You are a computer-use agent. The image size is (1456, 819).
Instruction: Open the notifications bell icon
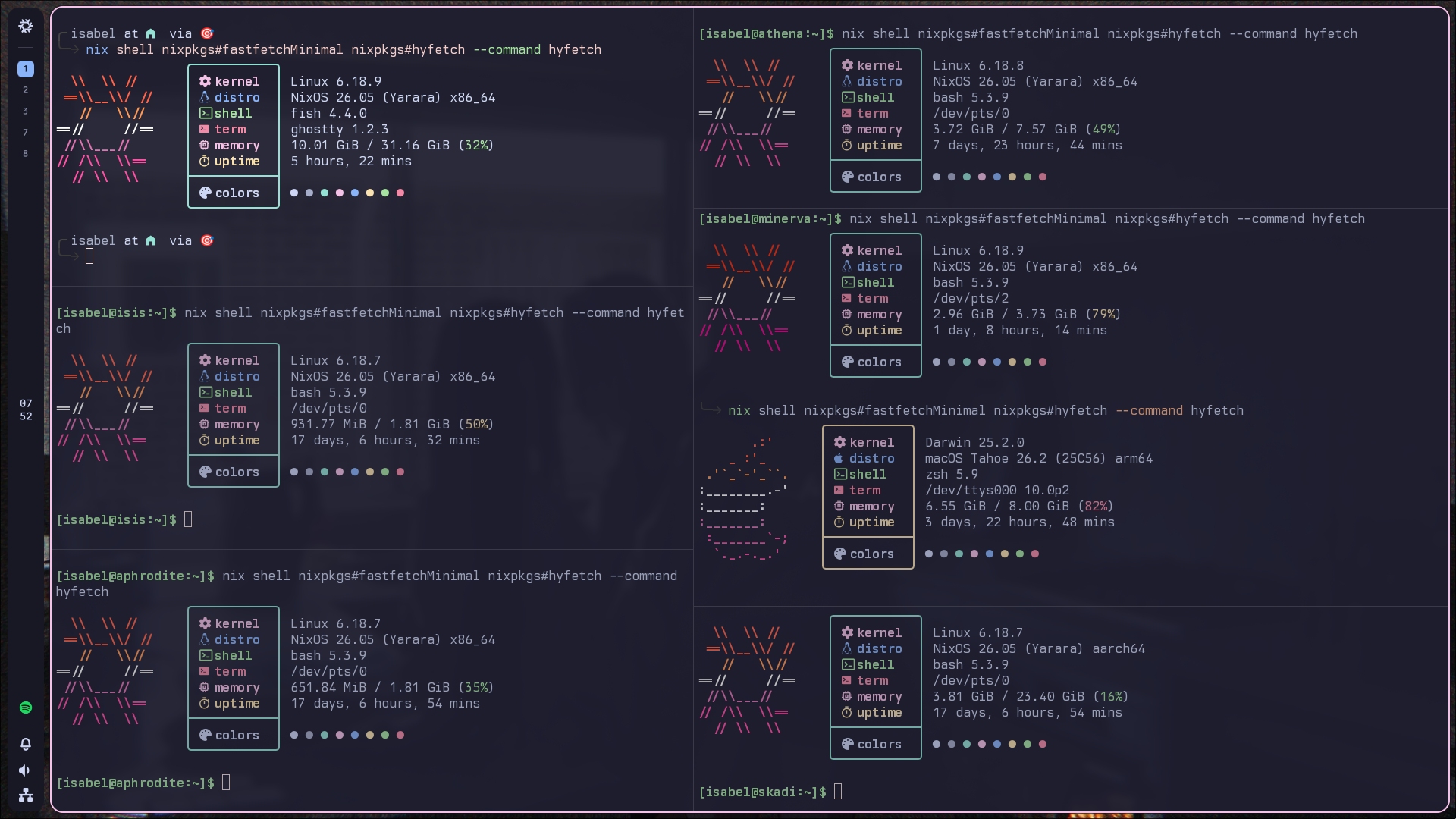(26, 744)
